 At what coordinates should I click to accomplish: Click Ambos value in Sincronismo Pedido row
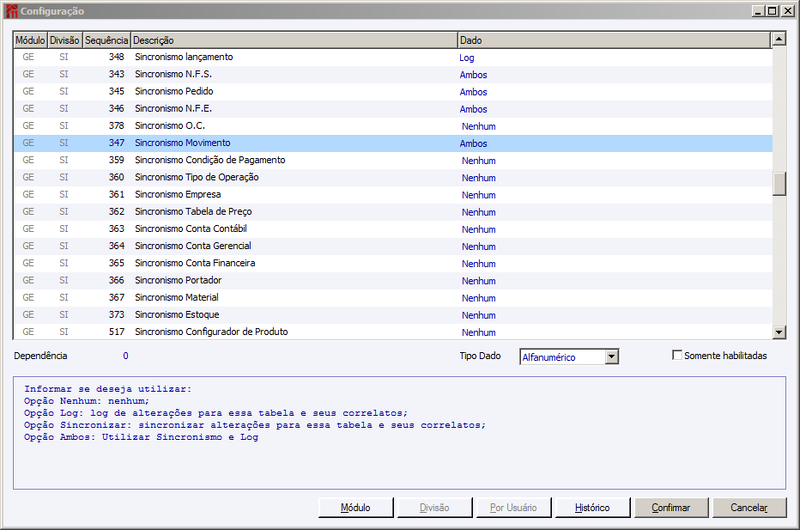pyautogui.click(x=473, y=92)
